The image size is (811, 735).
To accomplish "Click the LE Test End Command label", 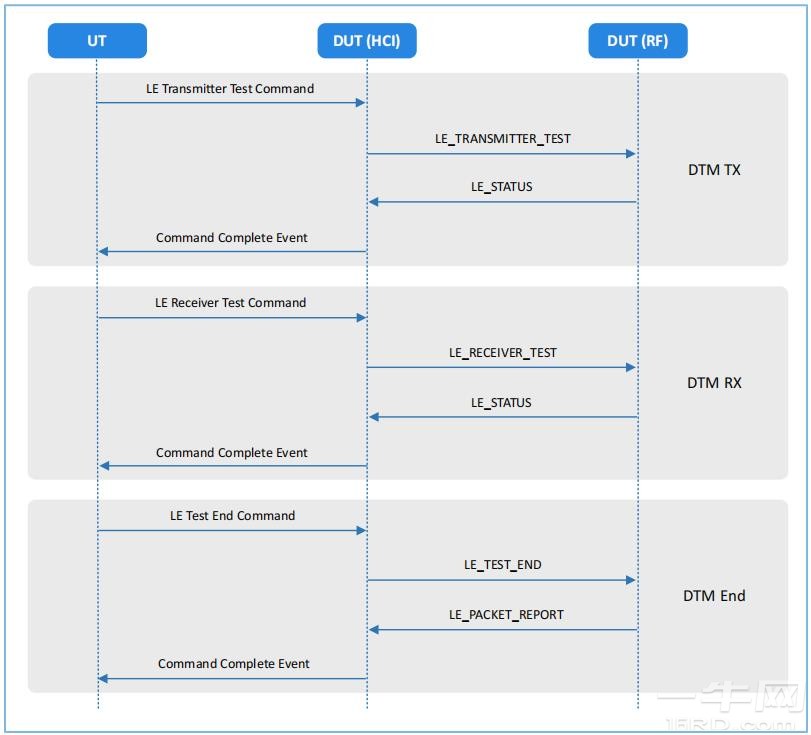I will 232,516.
